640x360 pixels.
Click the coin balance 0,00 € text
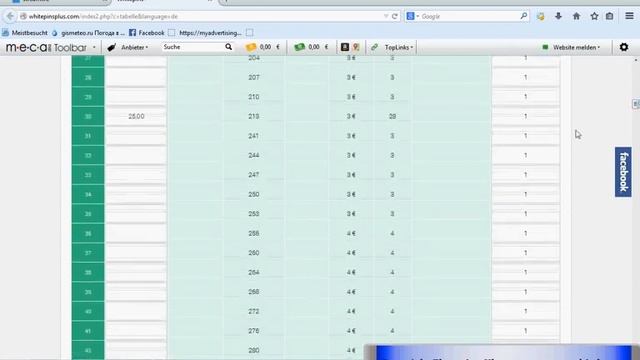pyautogui.click(x=269, y=47)
